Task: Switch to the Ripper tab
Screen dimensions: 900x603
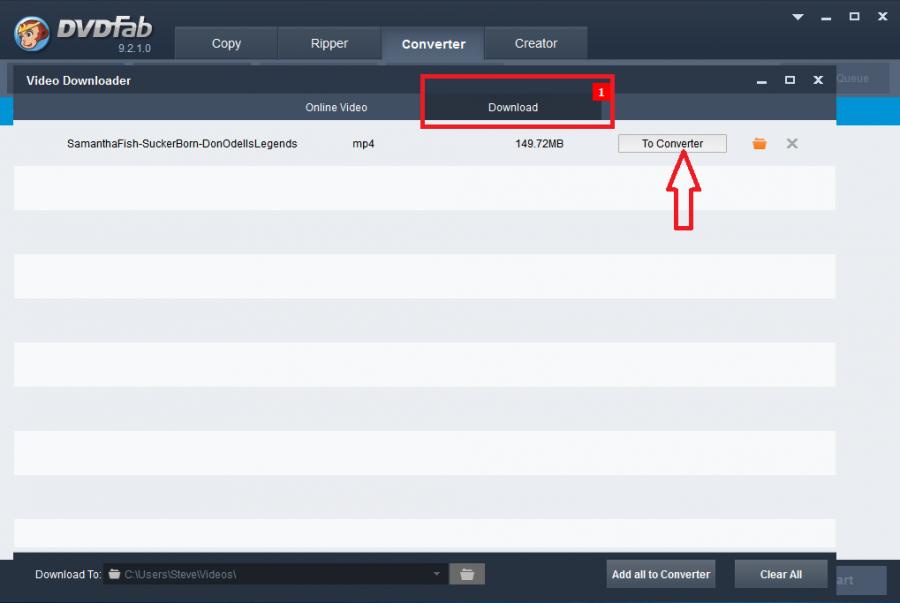Action: tap(329, 43)
